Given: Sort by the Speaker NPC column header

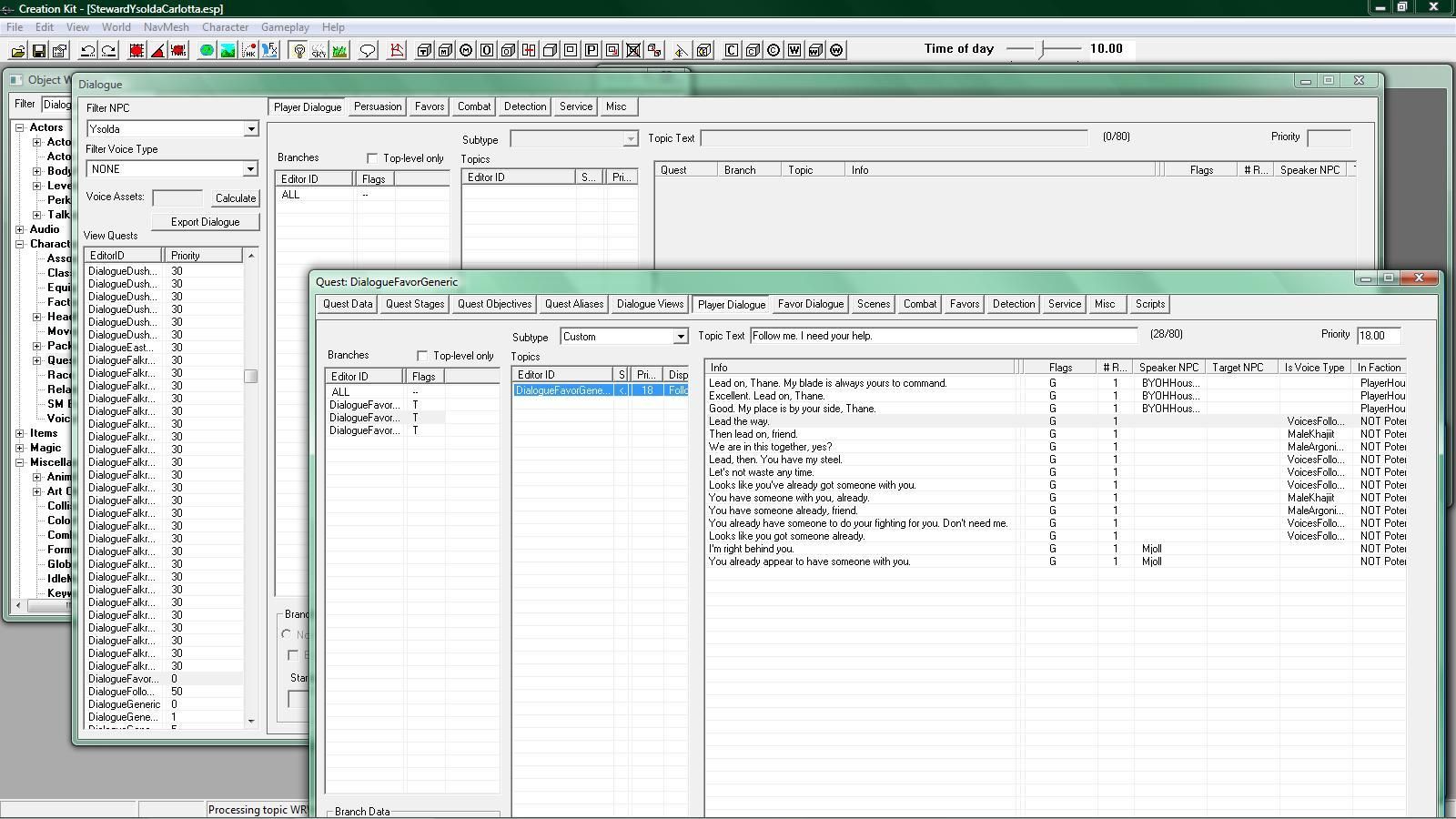Looking at the screenshot, I should pos(1168,368).
